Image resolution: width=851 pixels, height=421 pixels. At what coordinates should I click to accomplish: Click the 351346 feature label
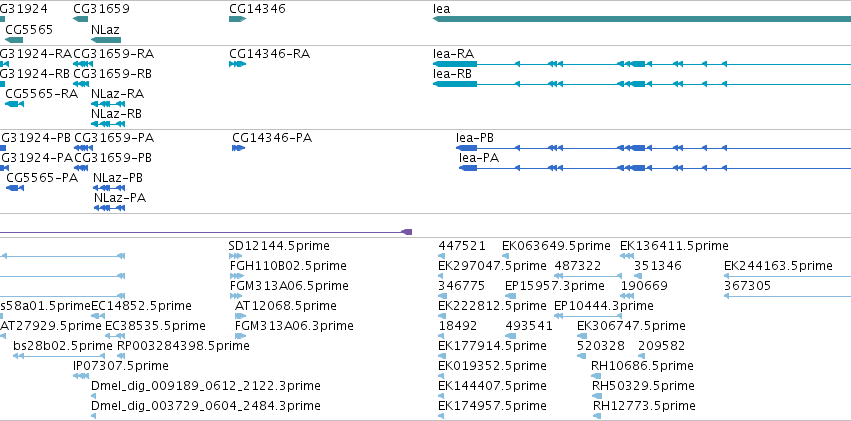tap(658, 266)
